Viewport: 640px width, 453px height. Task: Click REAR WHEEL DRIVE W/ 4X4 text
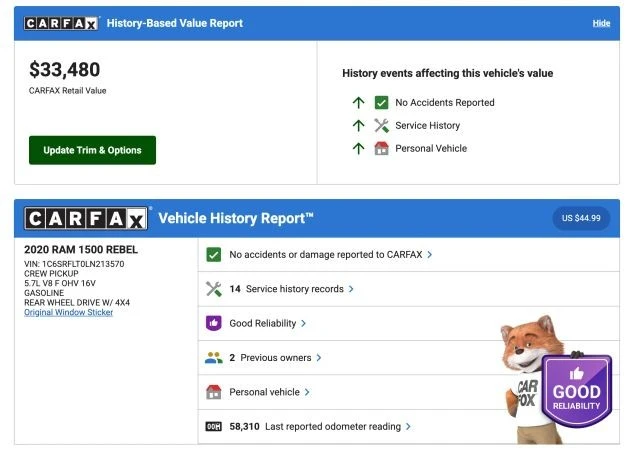[77, 303]
